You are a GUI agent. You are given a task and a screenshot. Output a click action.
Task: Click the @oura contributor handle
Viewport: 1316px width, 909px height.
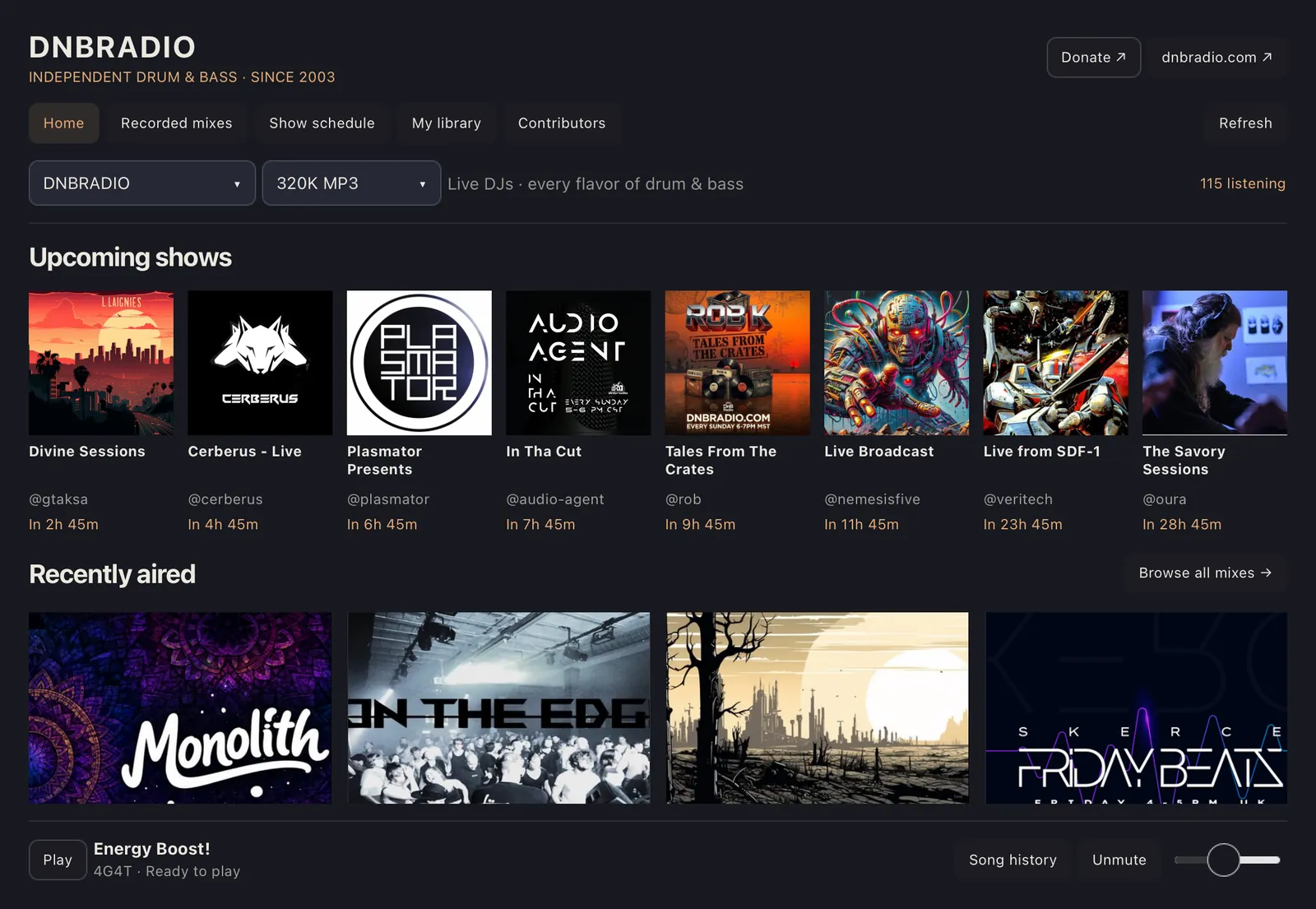tap(1165, 499)
